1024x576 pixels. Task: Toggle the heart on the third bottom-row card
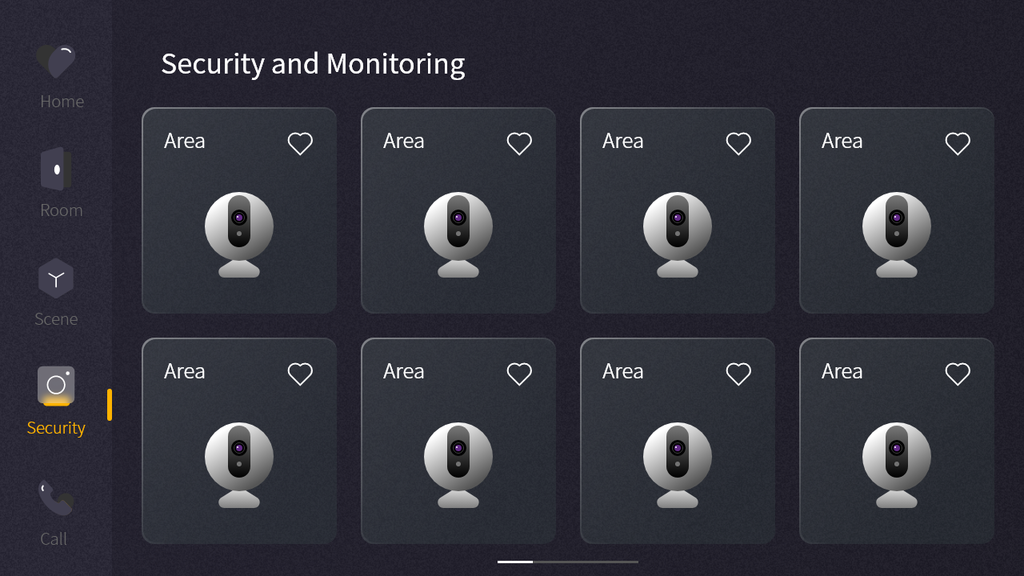pos(738,373)
